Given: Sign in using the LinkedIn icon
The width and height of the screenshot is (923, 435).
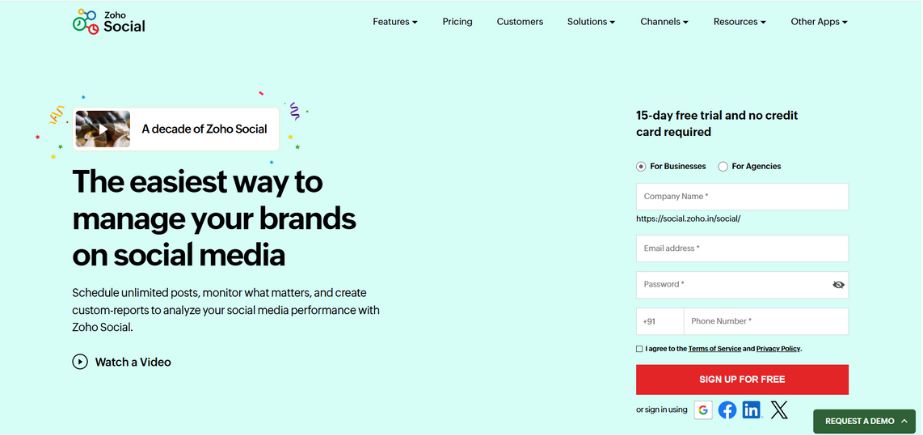Looking at the screenshot, I should point(751,409).
